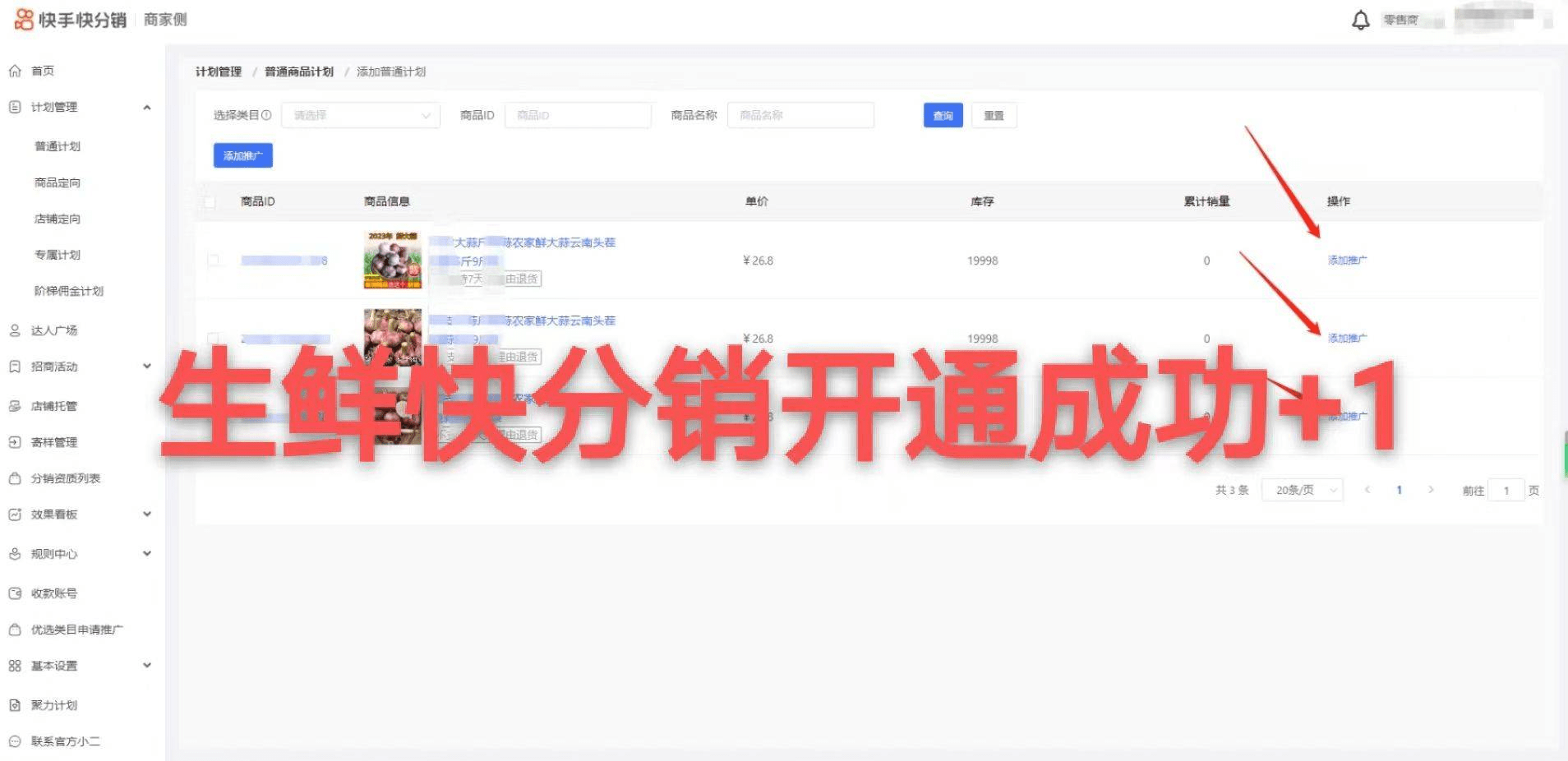Image resolution: width=1568 pixels, height=761 pixels.
Task: Open the second product thumbnail image
Action: coord(393,337)
